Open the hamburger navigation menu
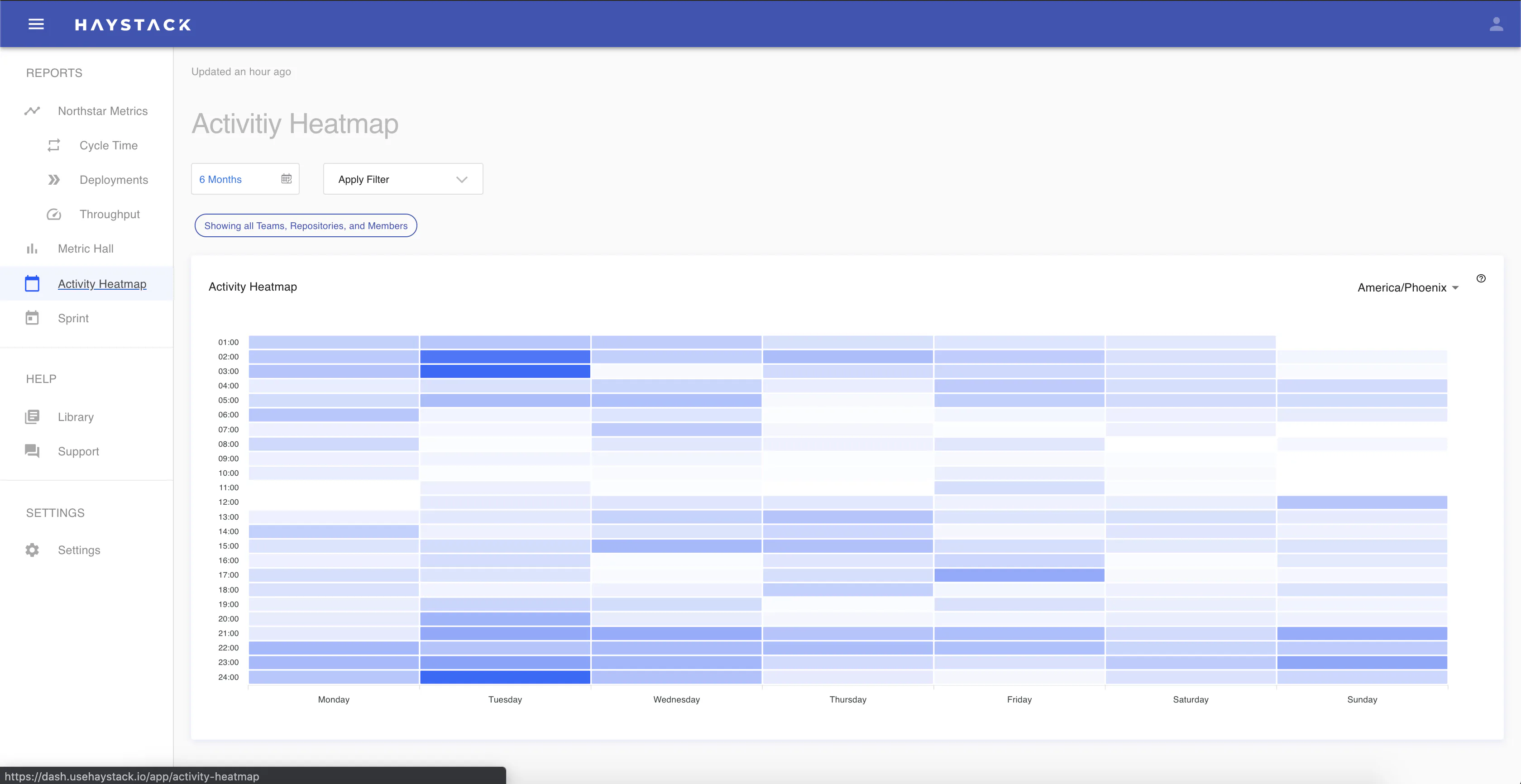The height and width of the screenshot is (784, 1521). pos(36,24)
